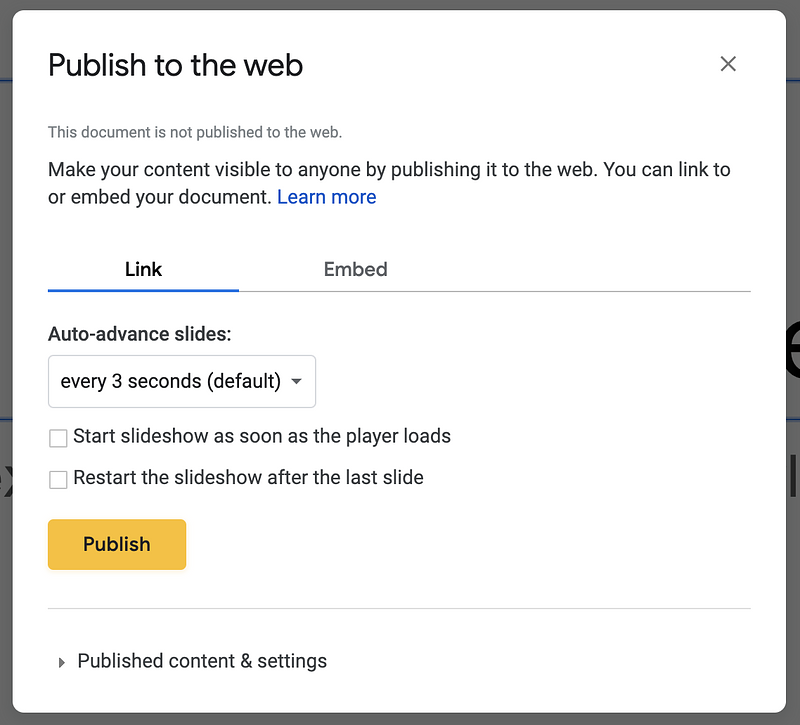Switch to the Link tab

click(143, 269)
